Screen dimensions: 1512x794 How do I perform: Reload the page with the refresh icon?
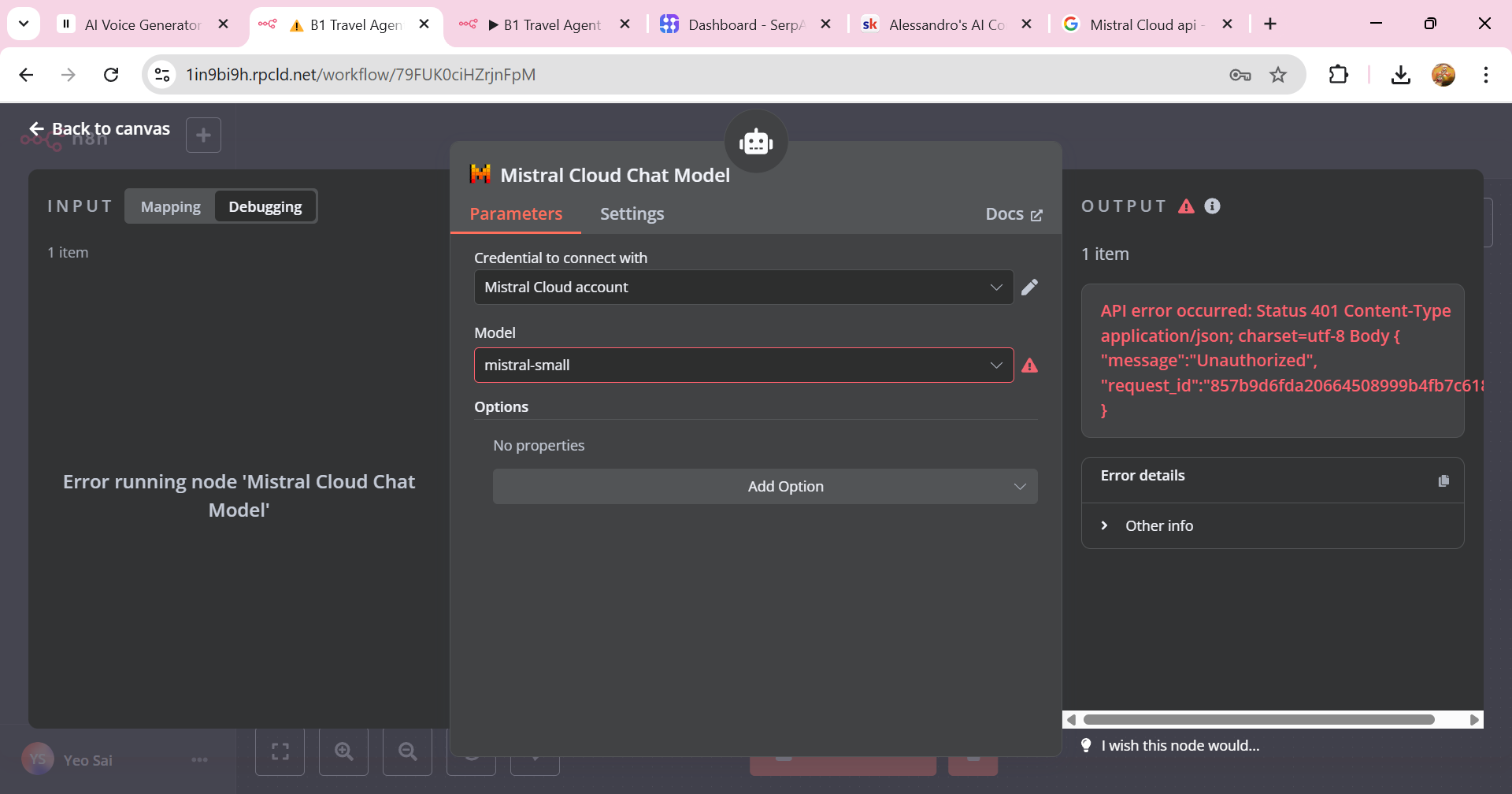pos(111,75)
